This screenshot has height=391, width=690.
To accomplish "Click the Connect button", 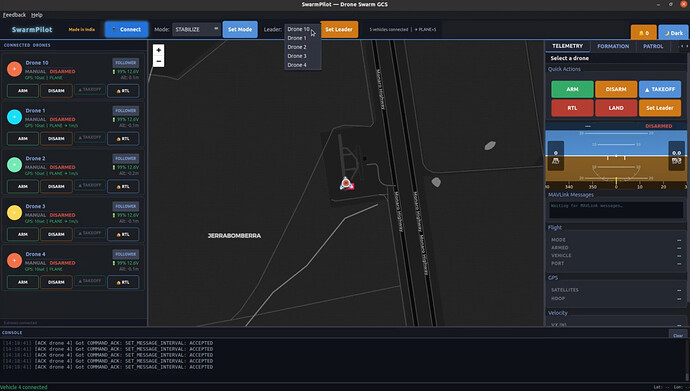I will tap(126, 29).
